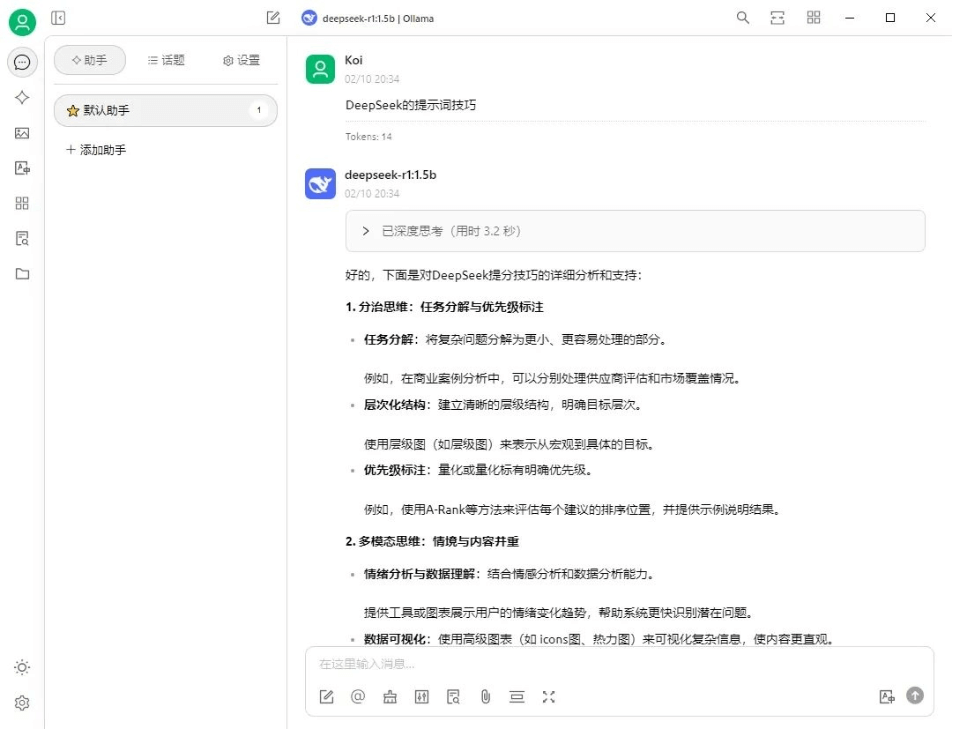Clear the context with the broom icon

(390, 697)
